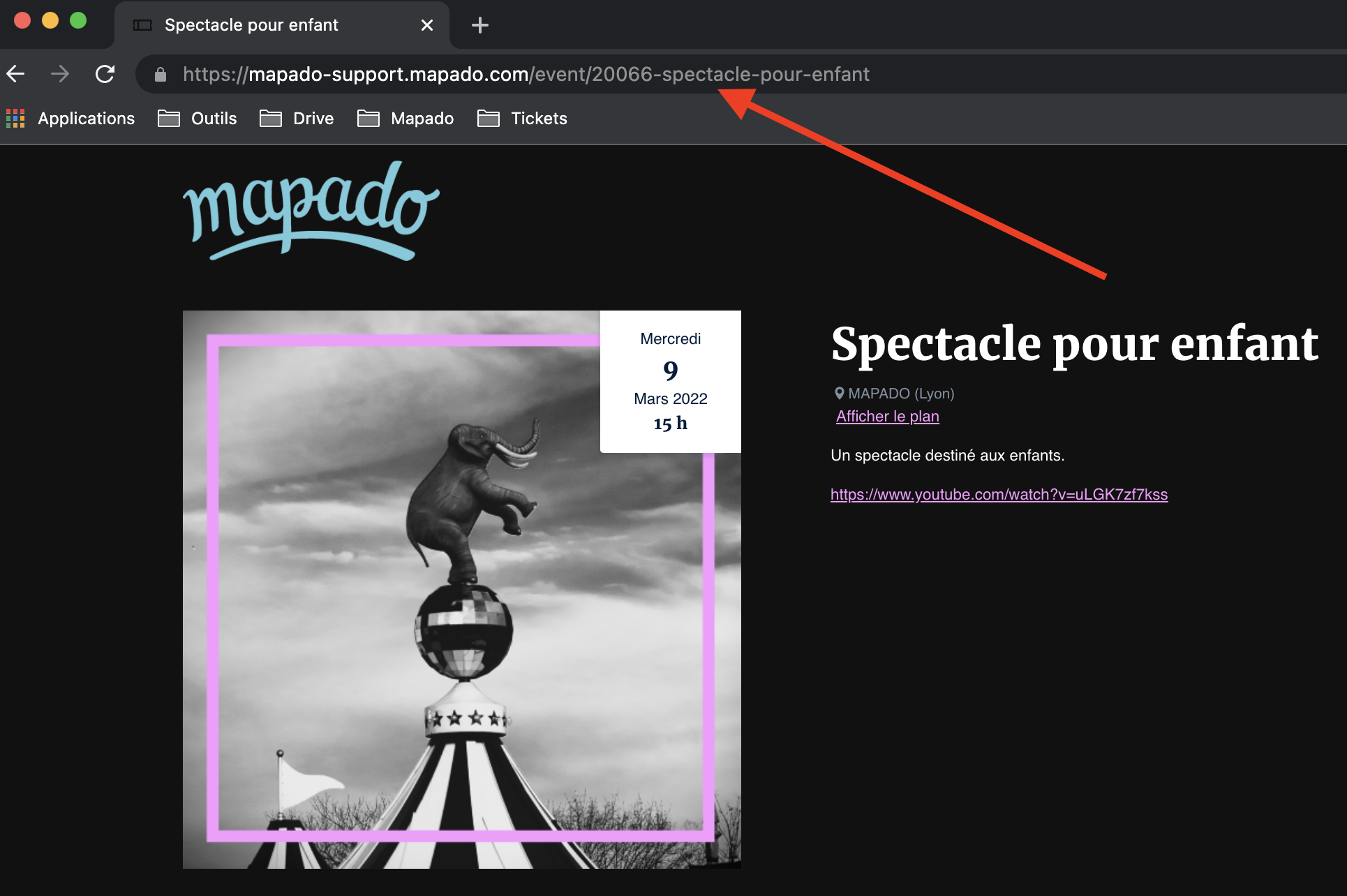Screen dimensions: 1347x896
Task: Open the Outils bookmarks folder
Action: click(x=198, y=119)
